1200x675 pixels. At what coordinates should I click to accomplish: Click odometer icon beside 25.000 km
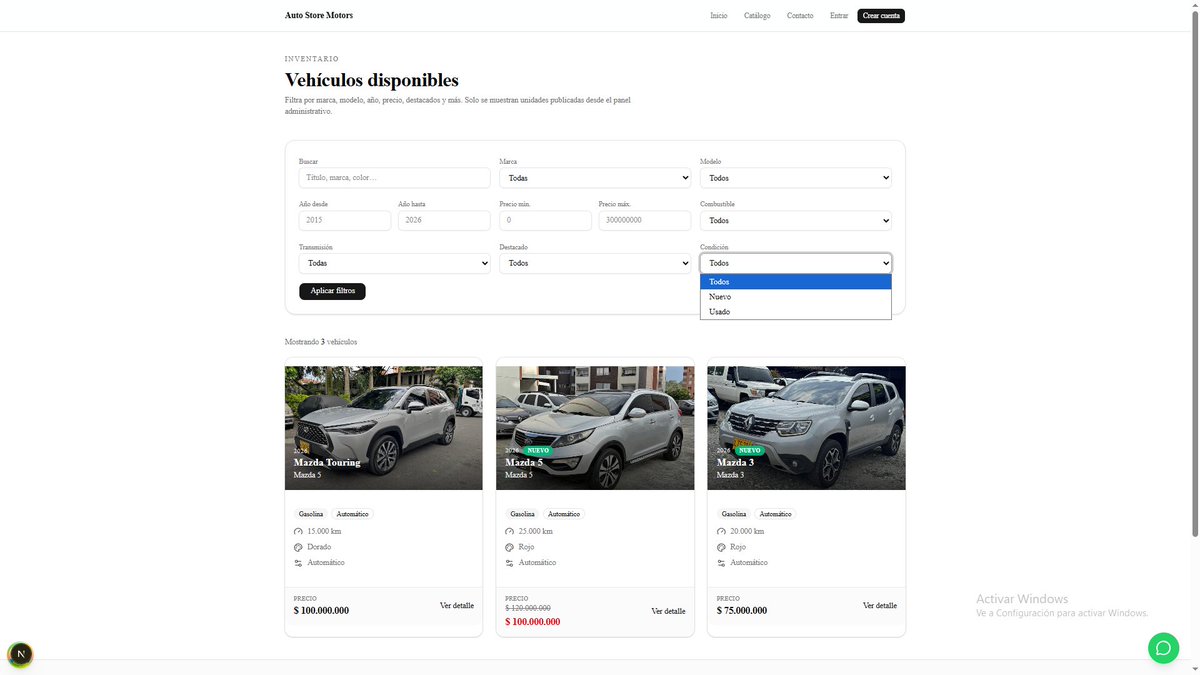[510, 532]
